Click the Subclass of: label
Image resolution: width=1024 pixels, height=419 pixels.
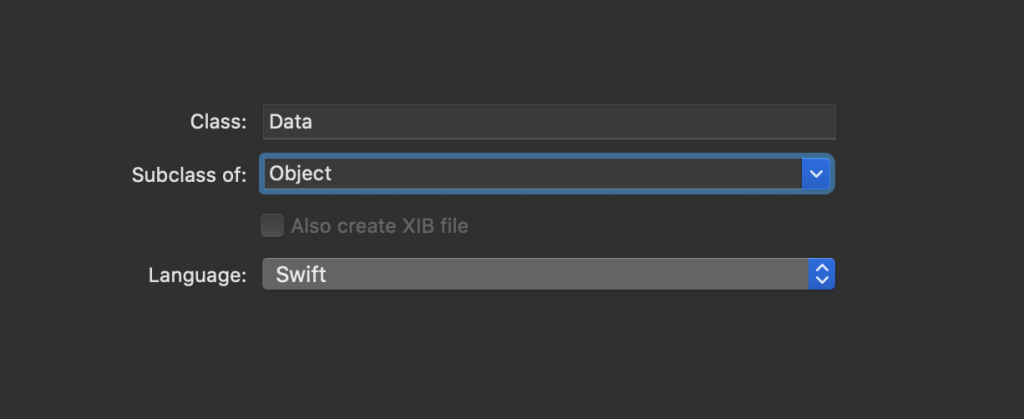(x=189, y=175)
